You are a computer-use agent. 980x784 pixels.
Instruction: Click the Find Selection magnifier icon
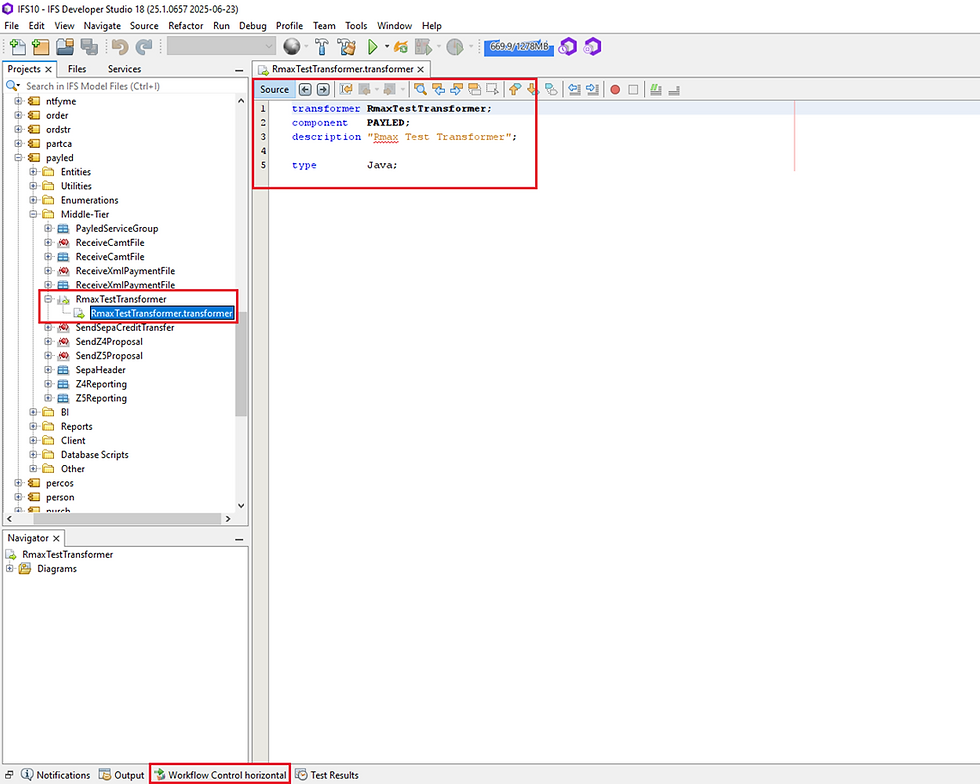421,89
